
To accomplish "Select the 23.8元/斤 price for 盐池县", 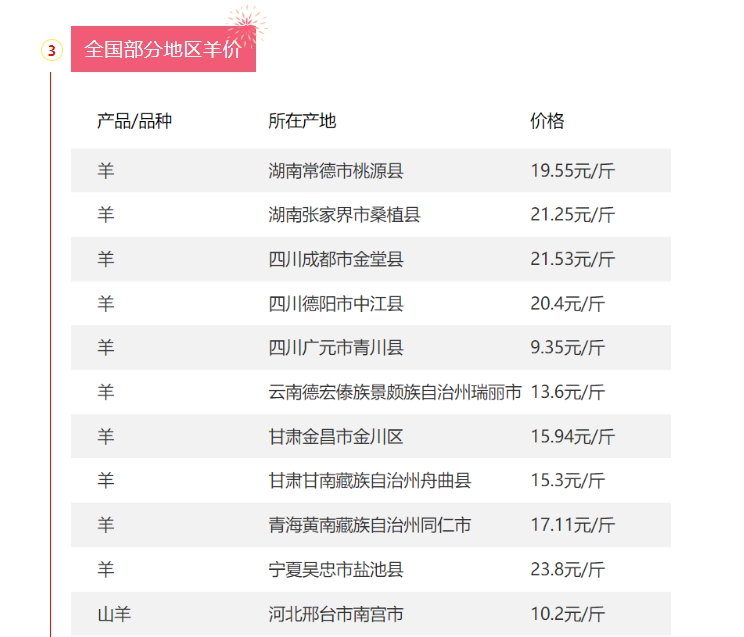I will [x=567, y=570].
